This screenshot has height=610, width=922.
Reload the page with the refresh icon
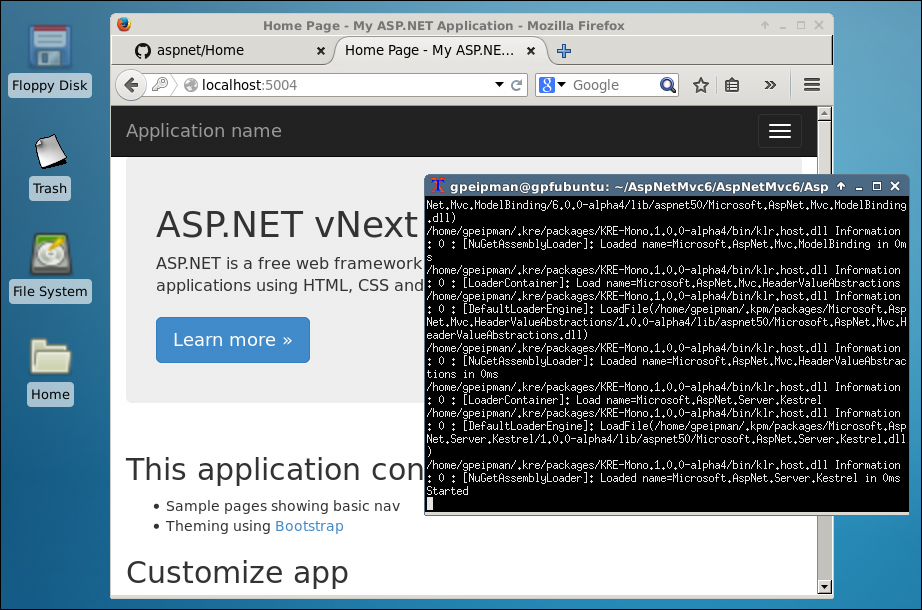pos(516,85)
